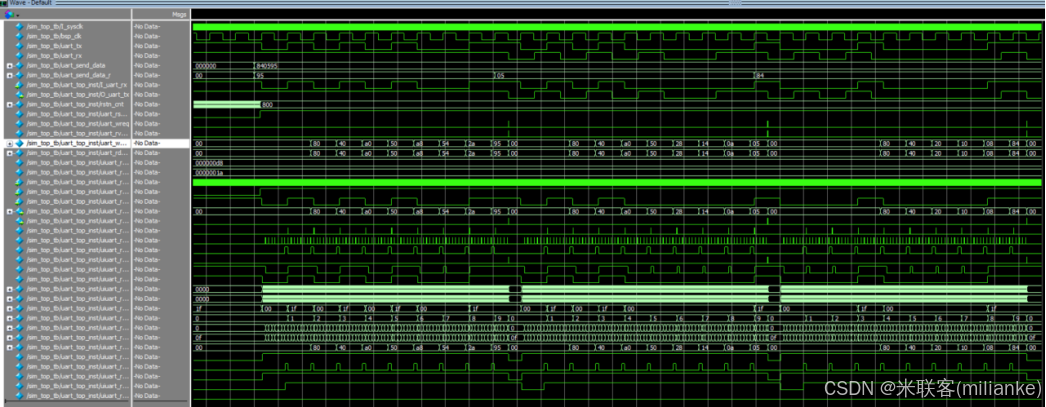The height and width of the screenshot is (407, 1046).
Task: Click the uart_send_data bus icon
Action: point(19,65)
